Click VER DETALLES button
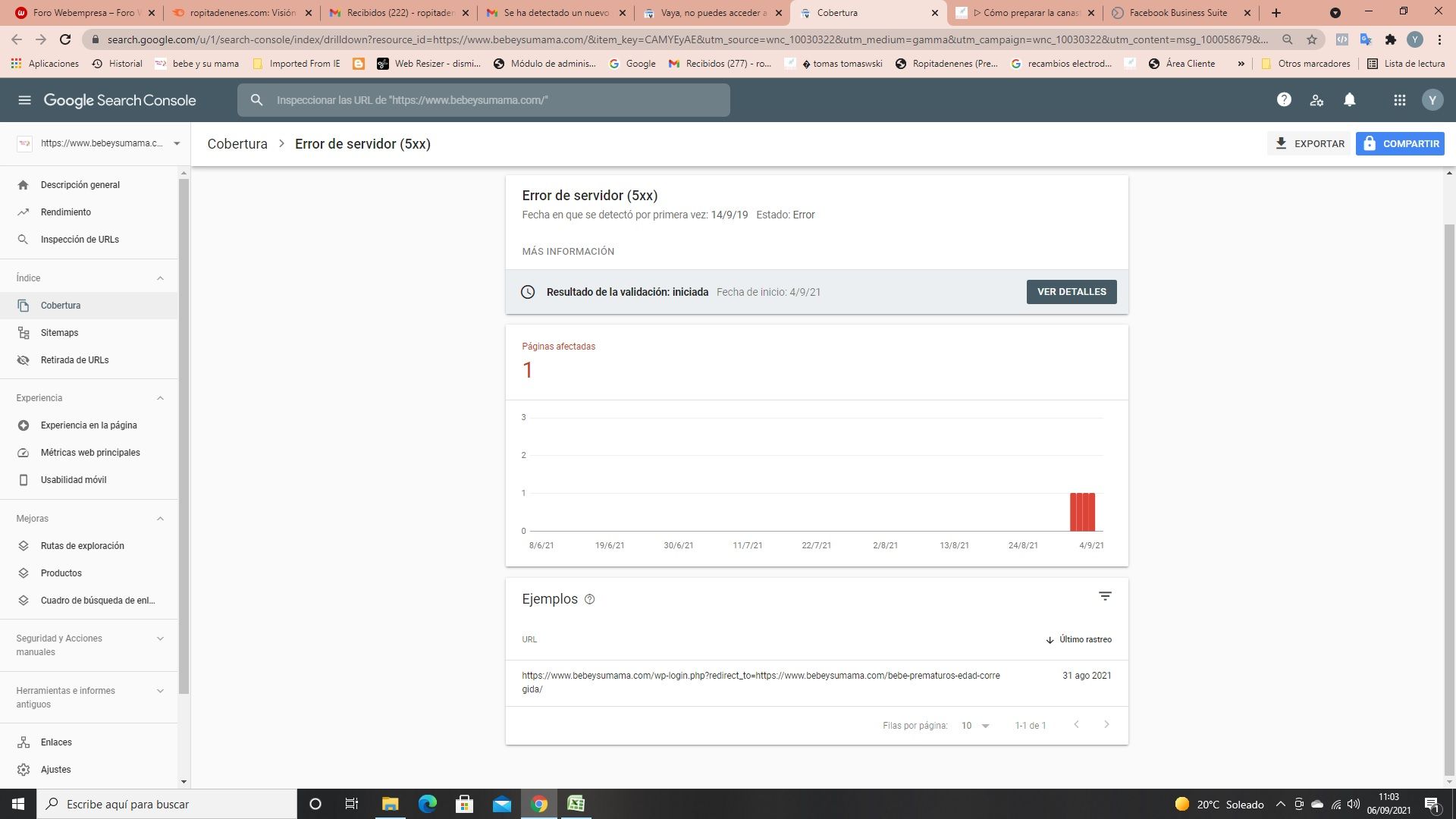 (x=1072, y=292)
